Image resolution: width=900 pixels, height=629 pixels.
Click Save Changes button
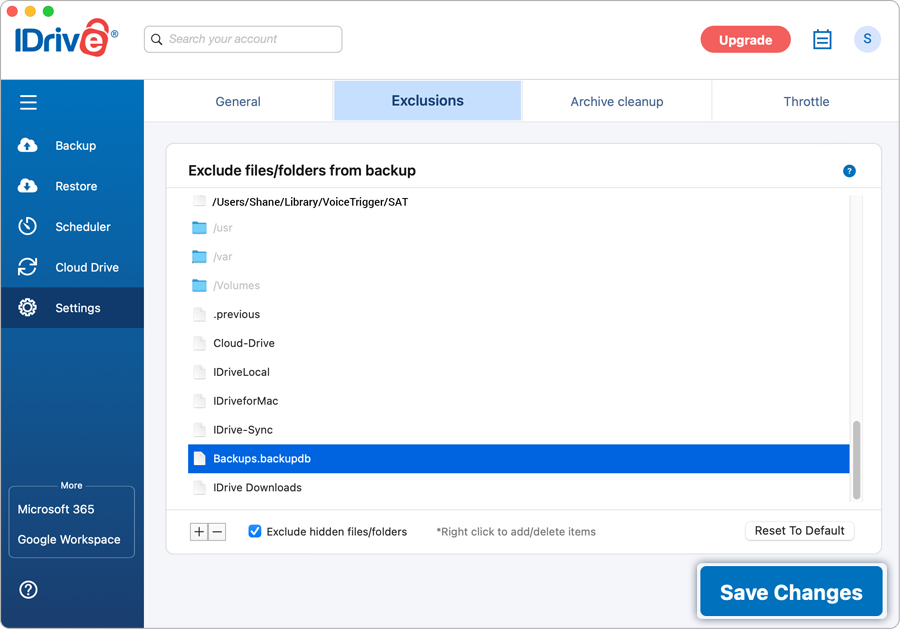click(791, 592)
